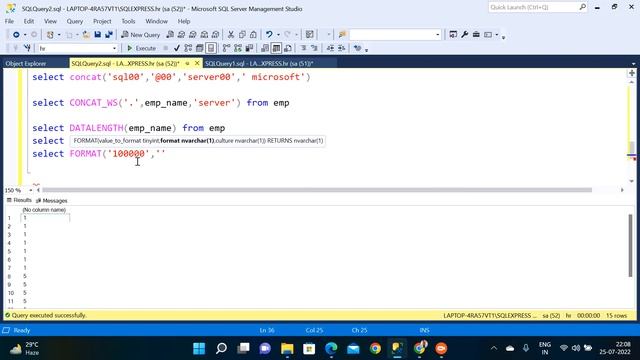Open the View menu

[x=50, y=21]
